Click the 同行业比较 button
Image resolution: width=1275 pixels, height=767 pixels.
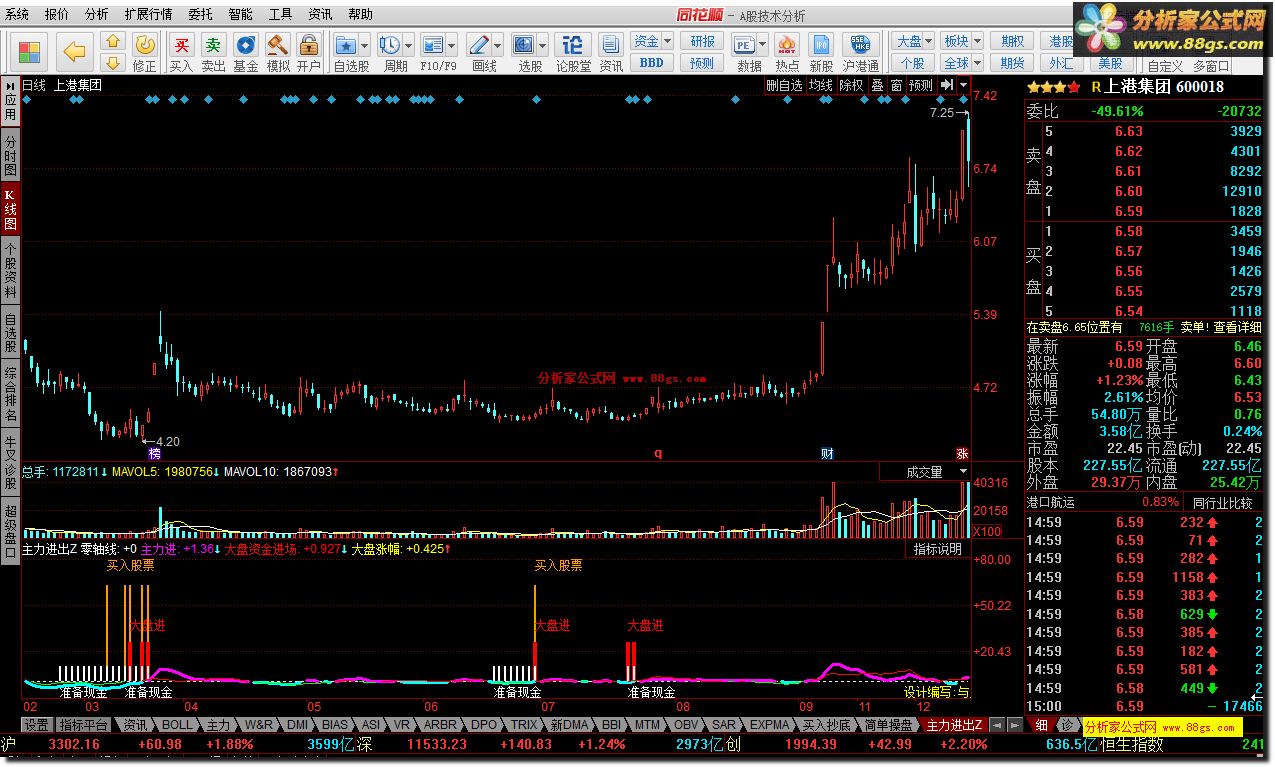point(1223,503)
